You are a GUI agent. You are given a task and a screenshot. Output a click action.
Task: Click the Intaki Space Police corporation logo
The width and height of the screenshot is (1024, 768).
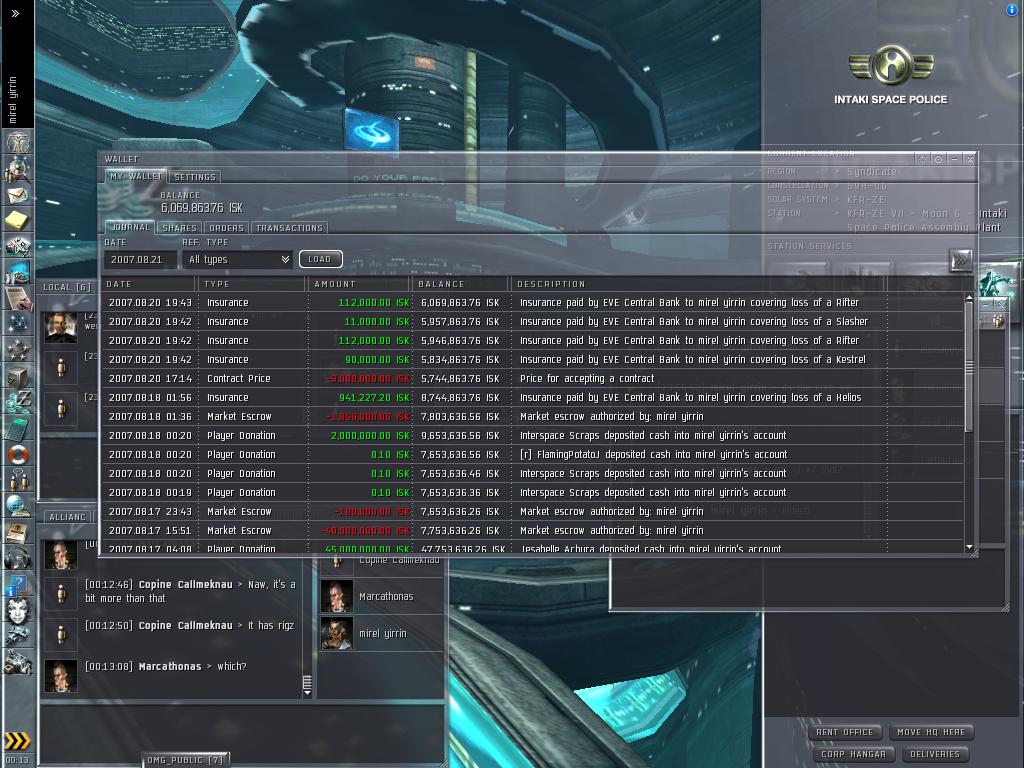tap(891, 65)
